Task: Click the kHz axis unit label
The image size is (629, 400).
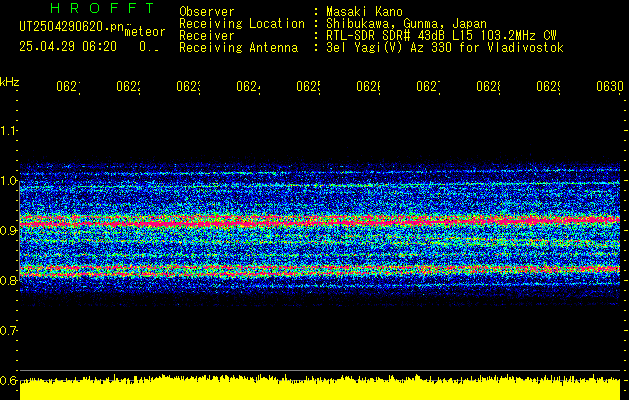Action: click(x=10, y=82)
